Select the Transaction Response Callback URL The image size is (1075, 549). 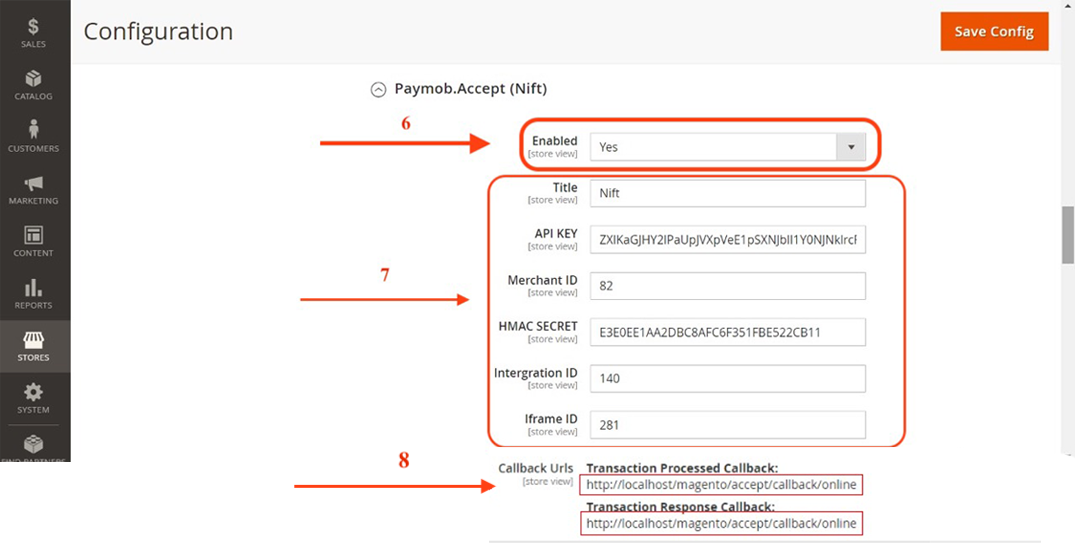(721, 524)
